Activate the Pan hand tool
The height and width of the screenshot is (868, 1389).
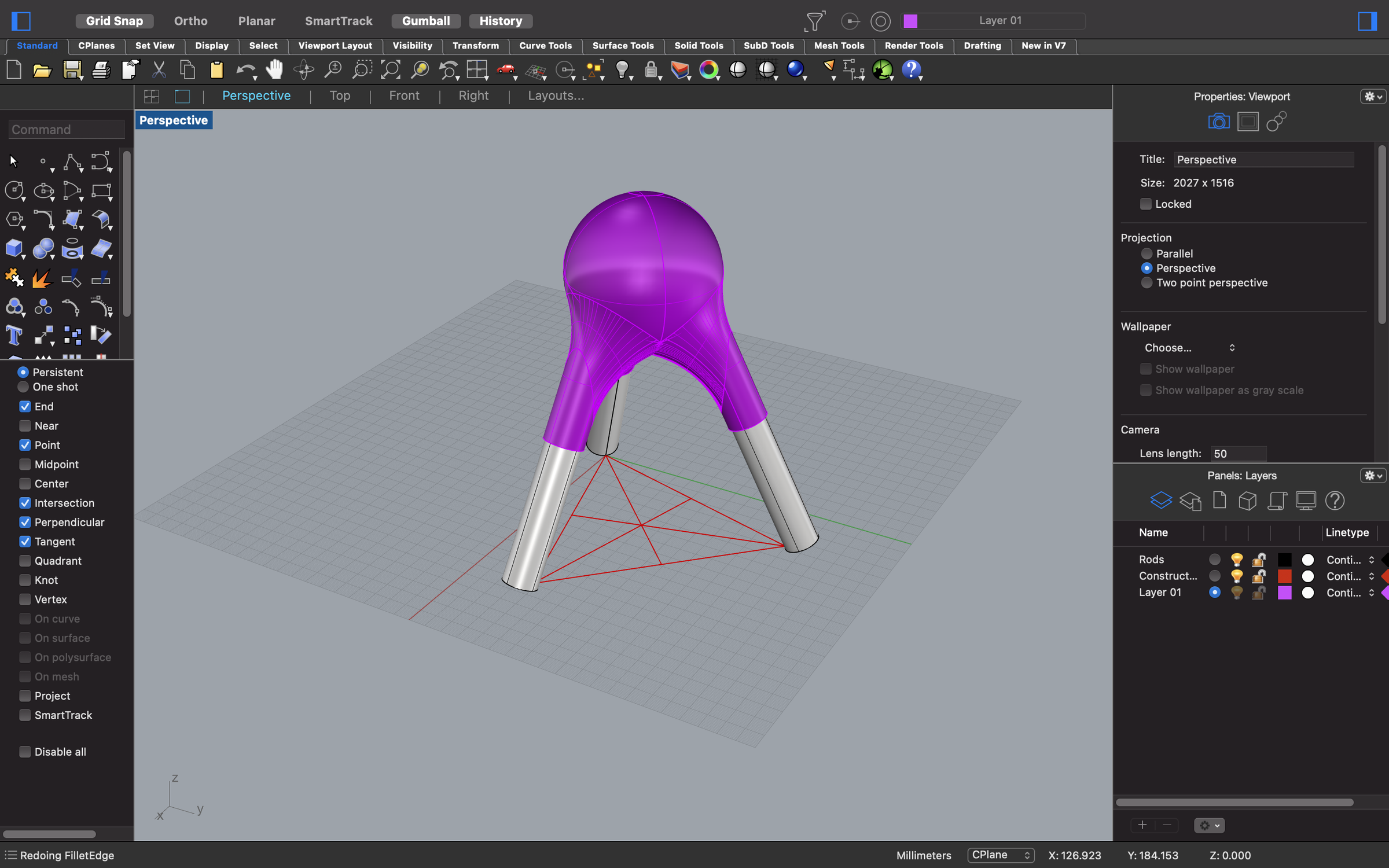click(x=274, y=70)
